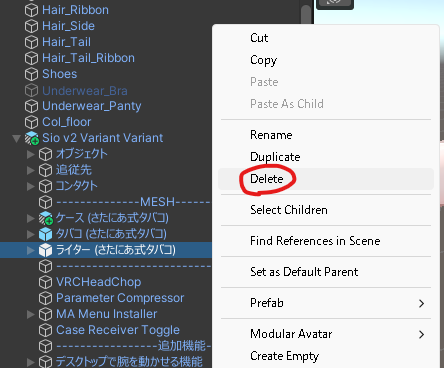Click the hierarchy vertical scrollbar
The width and height of the screenshot is (444, 368).
click(x=306, y=14)
